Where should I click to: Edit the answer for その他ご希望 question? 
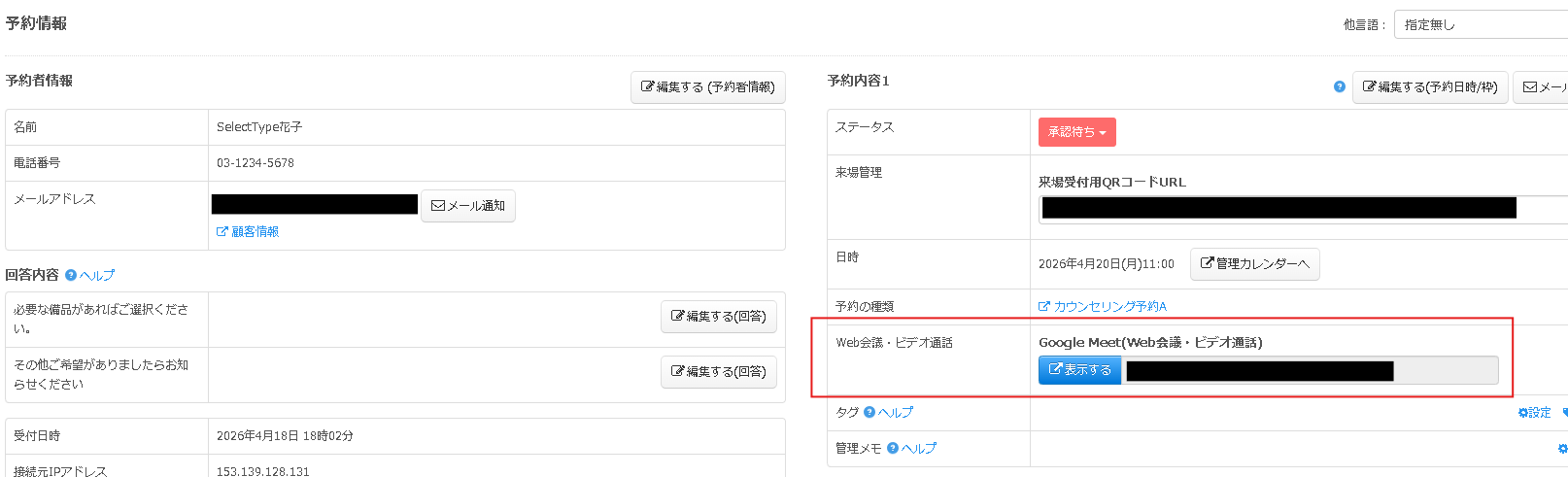click(718, 372)
